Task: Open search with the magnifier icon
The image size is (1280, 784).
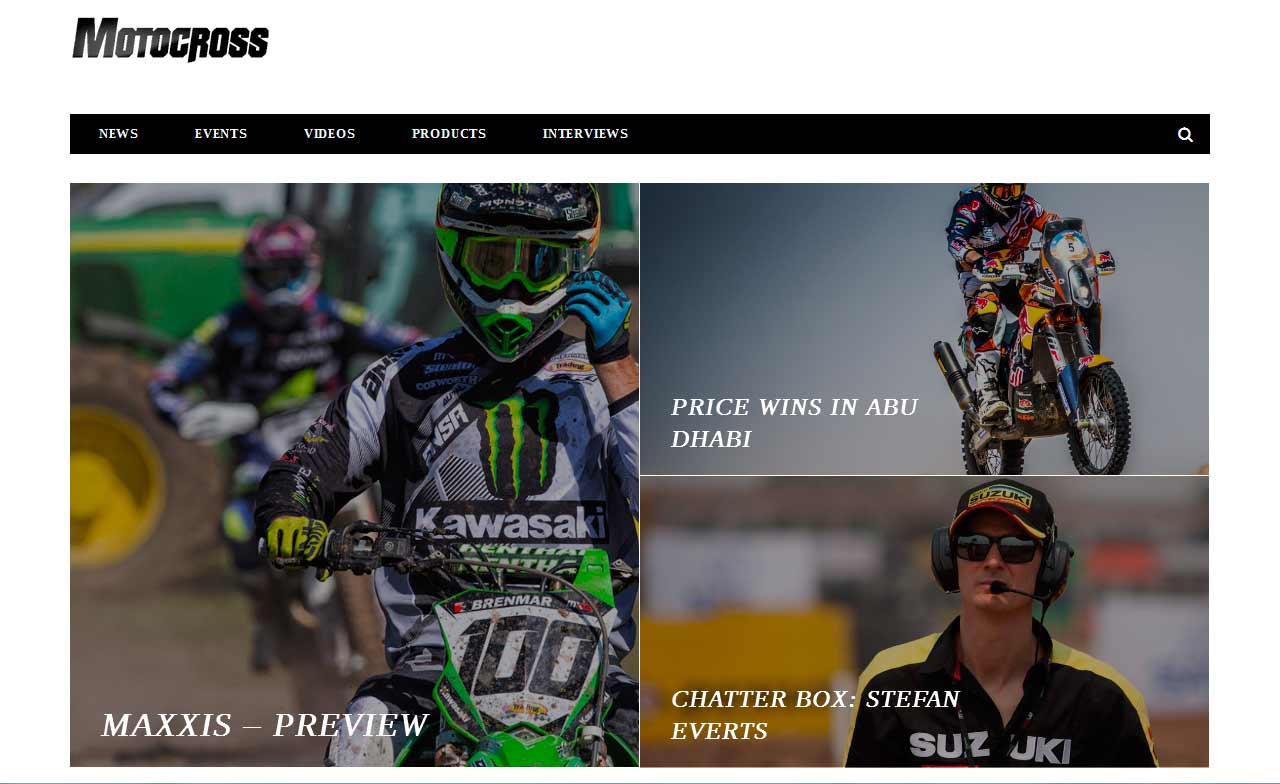Action: [1185, 134]
